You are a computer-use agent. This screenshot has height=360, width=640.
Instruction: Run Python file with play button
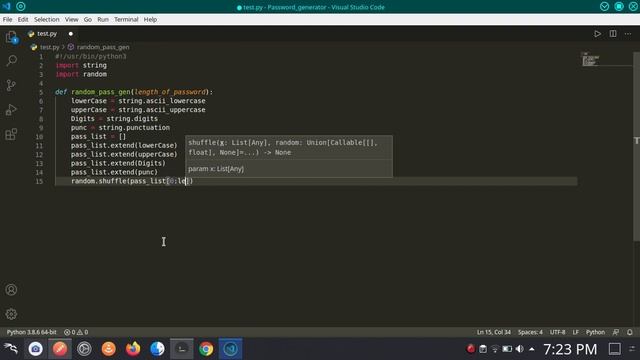coord(597,34)
